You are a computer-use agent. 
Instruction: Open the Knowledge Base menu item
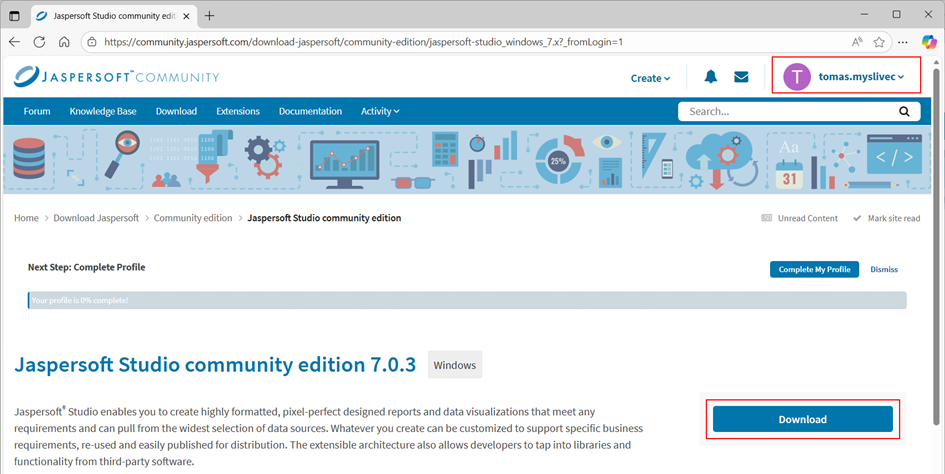click(x=103, y=111)
